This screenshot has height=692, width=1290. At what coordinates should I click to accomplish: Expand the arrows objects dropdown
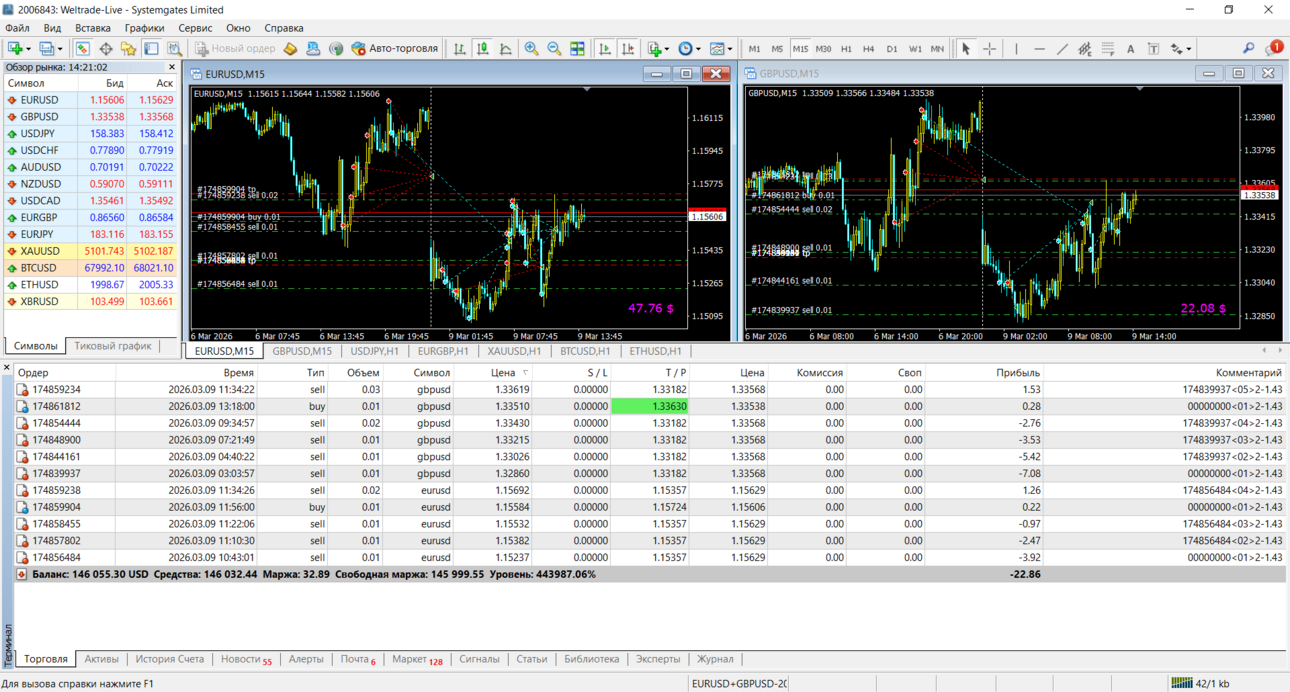click(1181, 48)
